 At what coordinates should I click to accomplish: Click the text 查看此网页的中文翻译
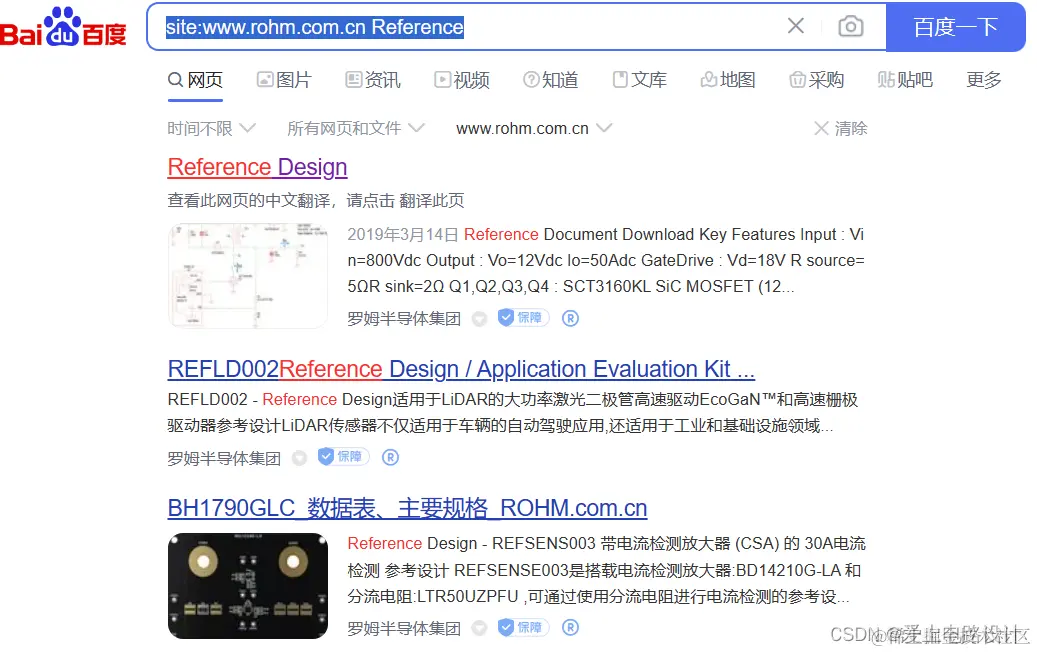(249, 200)
